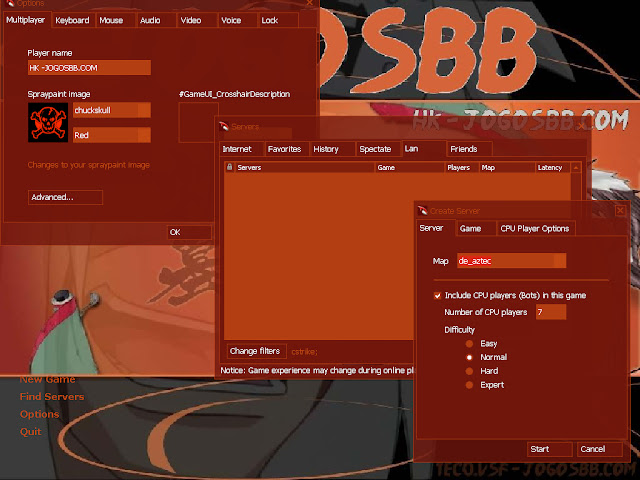Viewport: 640px width, 480px height.
Task: Switch to Game tab in Create Server
Action: (476, 229)
